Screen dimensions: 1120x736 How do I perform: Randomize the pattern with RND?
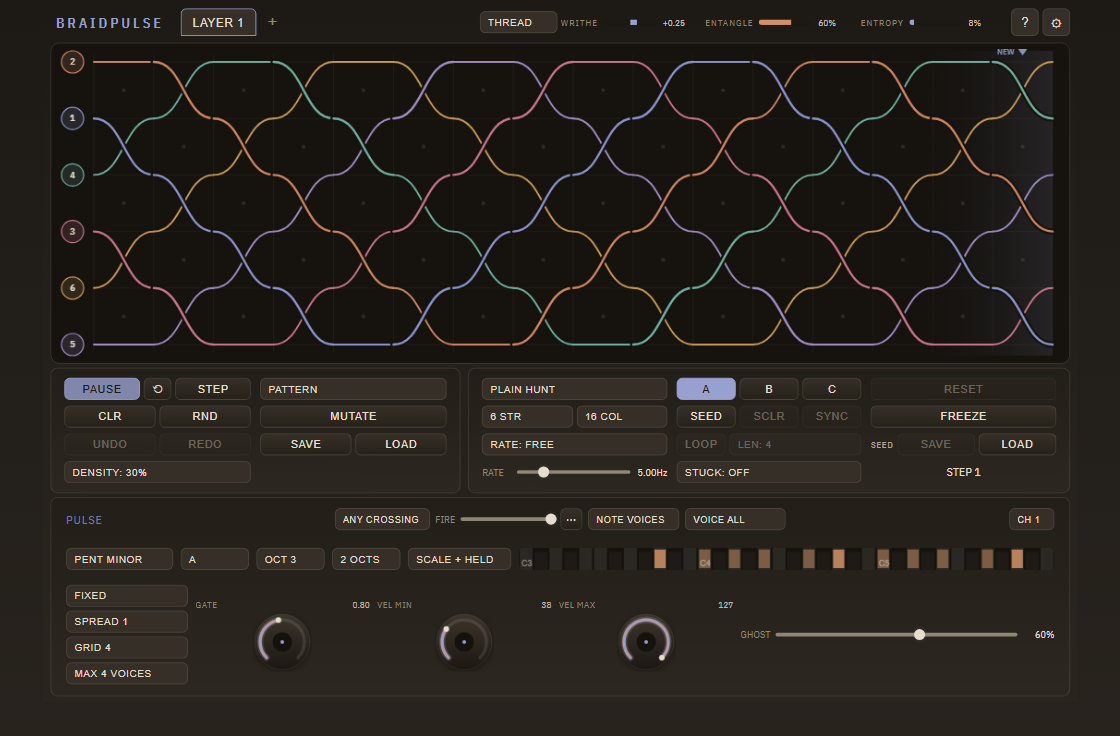tap(204, 416)
